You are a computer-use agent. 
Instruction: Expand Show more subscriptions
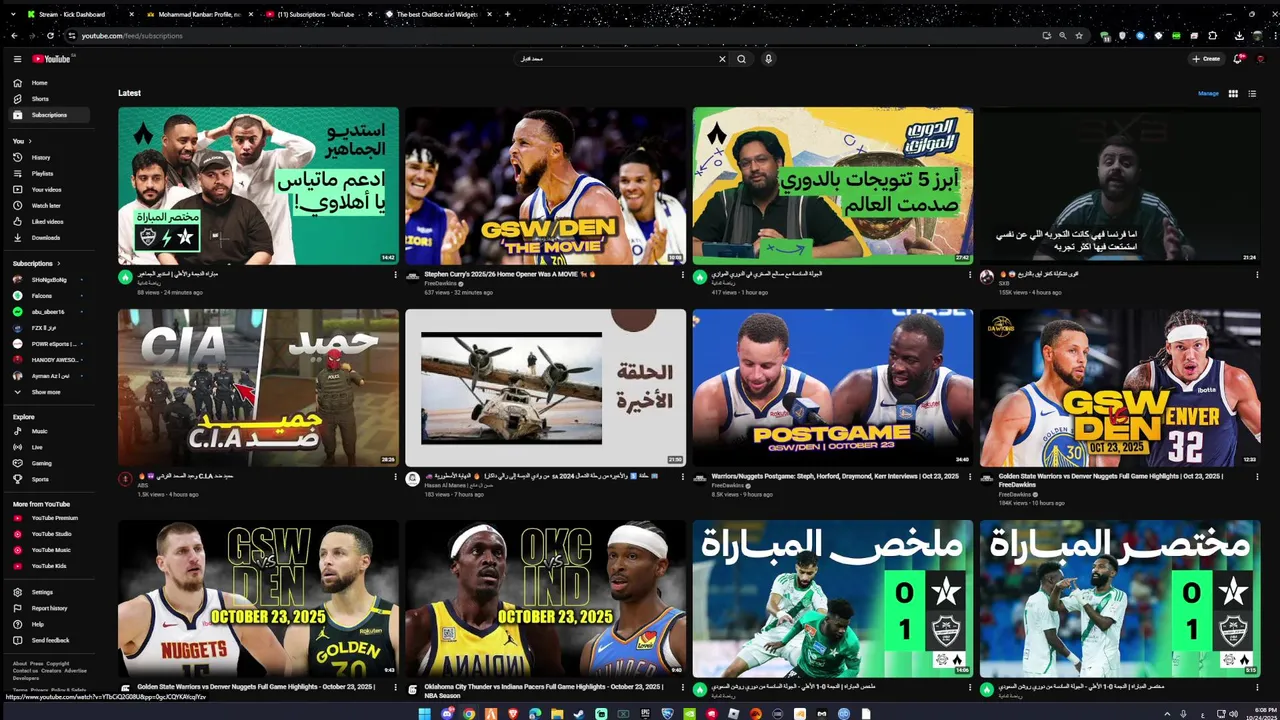tap(50, 392)
